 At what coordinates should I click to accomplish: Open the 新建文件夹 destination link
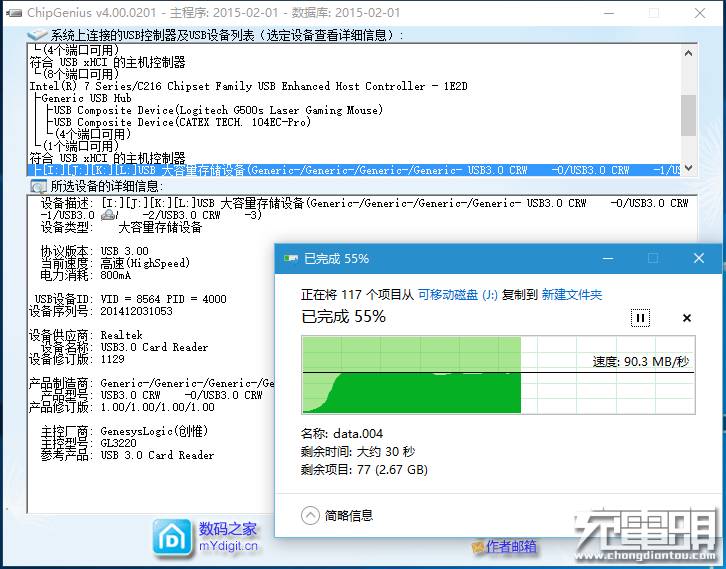point(572,295)
